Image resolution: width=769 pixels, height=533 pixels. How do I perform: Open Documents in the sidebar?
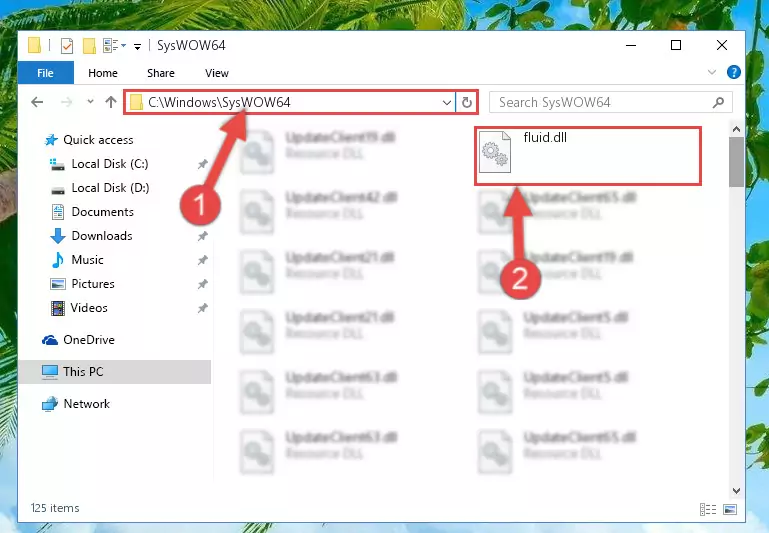pos(93,212)
